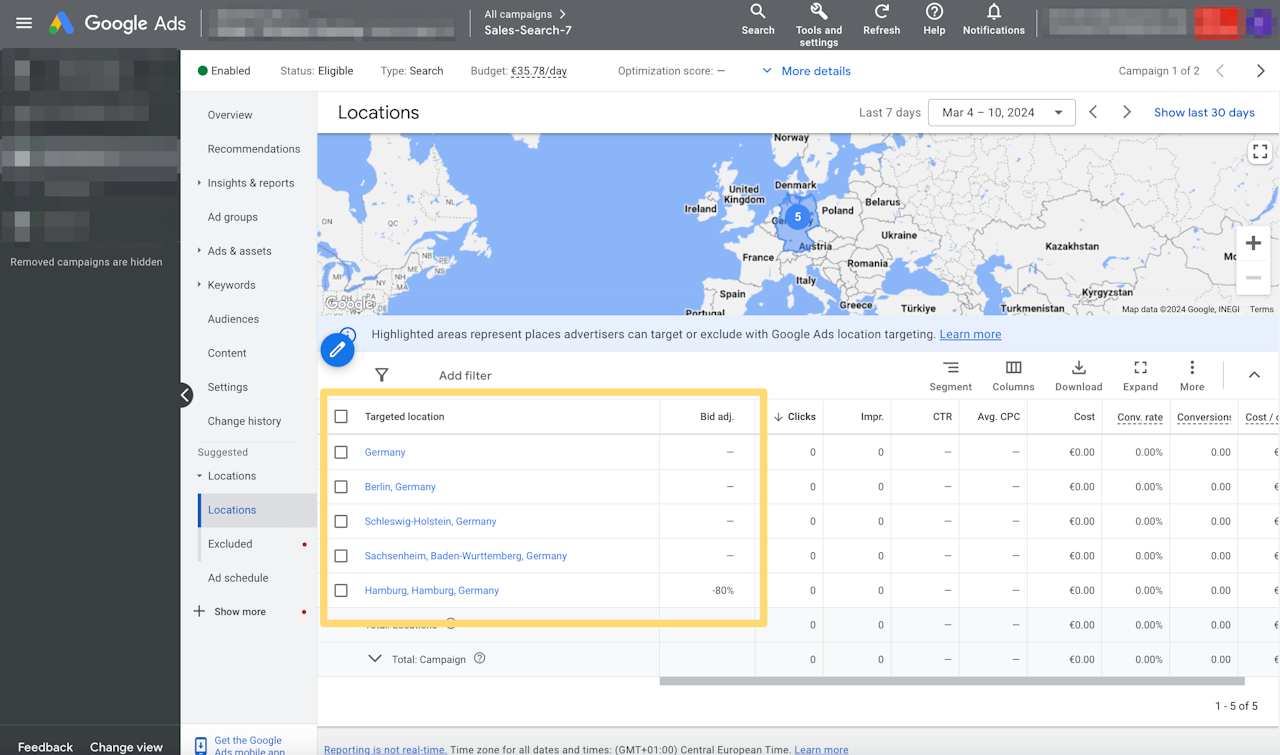
Task: Expand the Total: Campaign row
Action: click(x=375, y=659)
